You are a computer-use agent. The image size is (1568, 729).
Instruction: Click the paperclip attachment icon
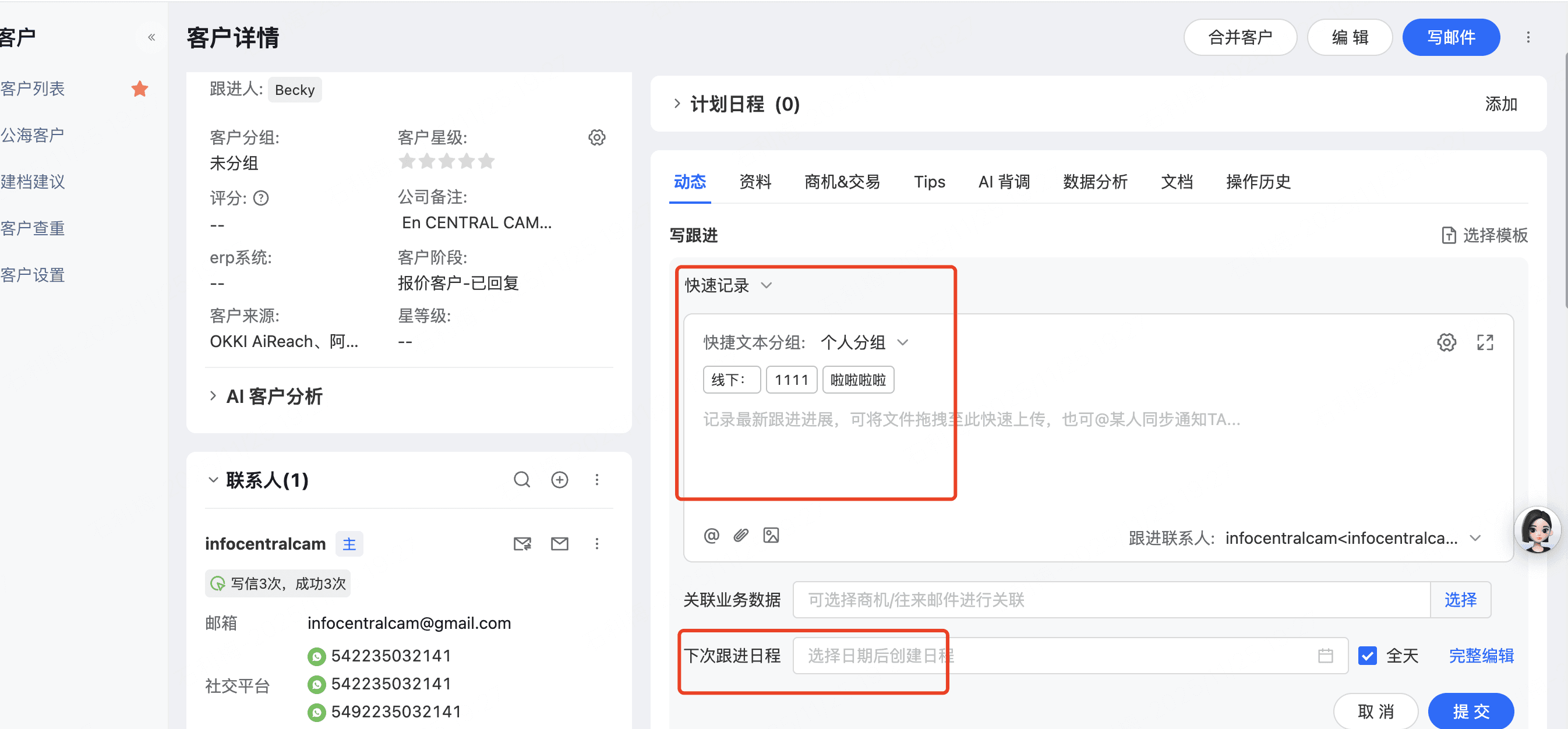741,536
